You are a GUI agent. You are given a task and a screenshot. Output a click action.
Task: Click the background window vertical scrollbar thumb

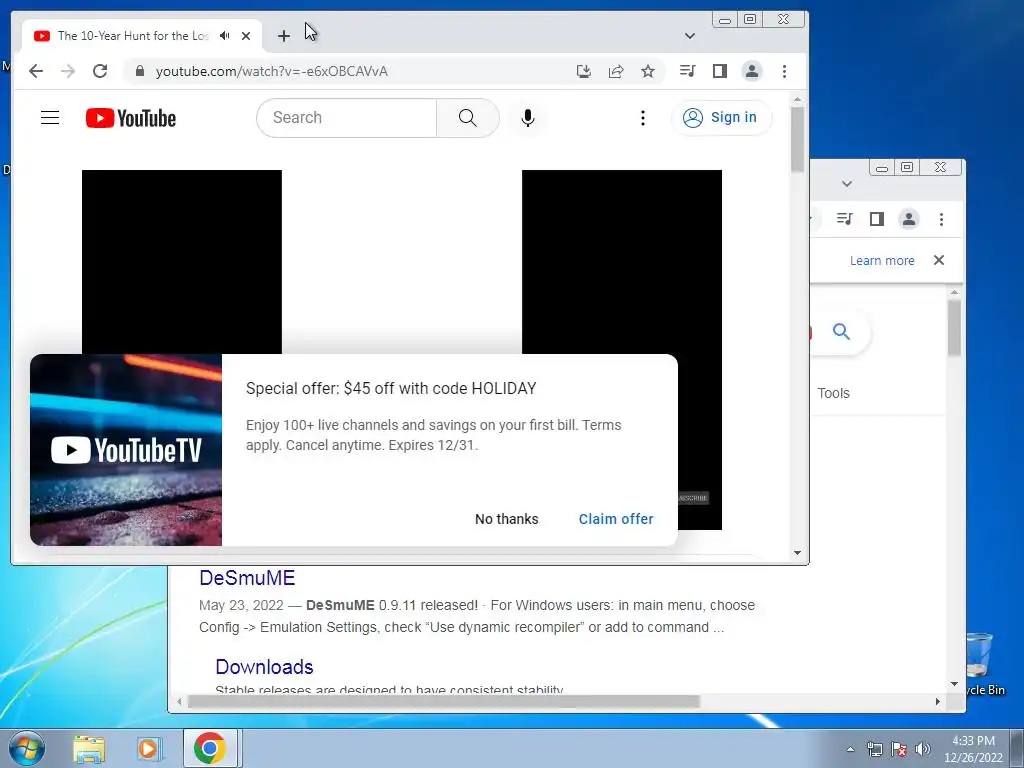point(954,328)
